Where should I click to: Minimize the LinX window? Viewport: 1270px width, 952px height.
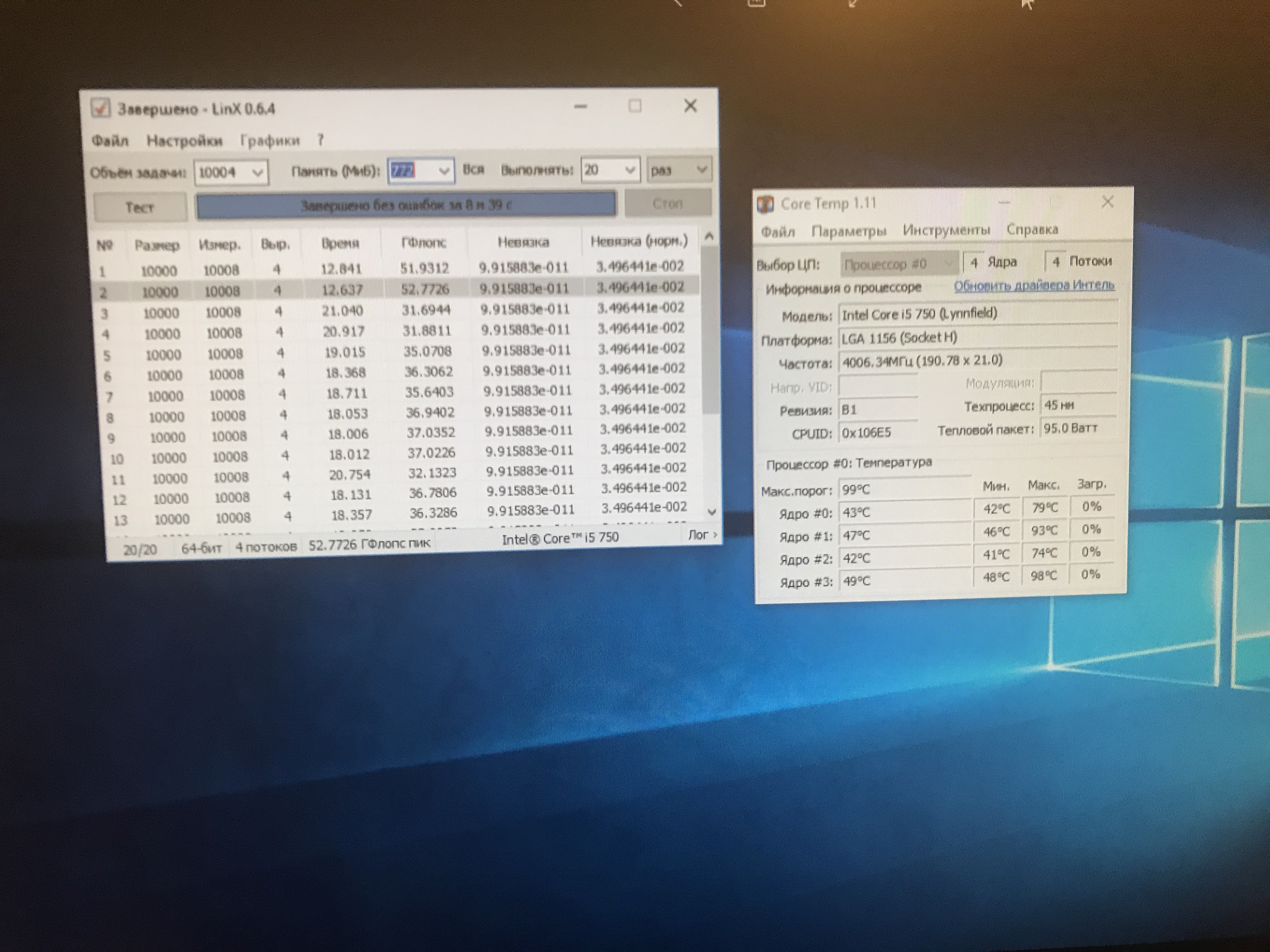pos(581,107)
